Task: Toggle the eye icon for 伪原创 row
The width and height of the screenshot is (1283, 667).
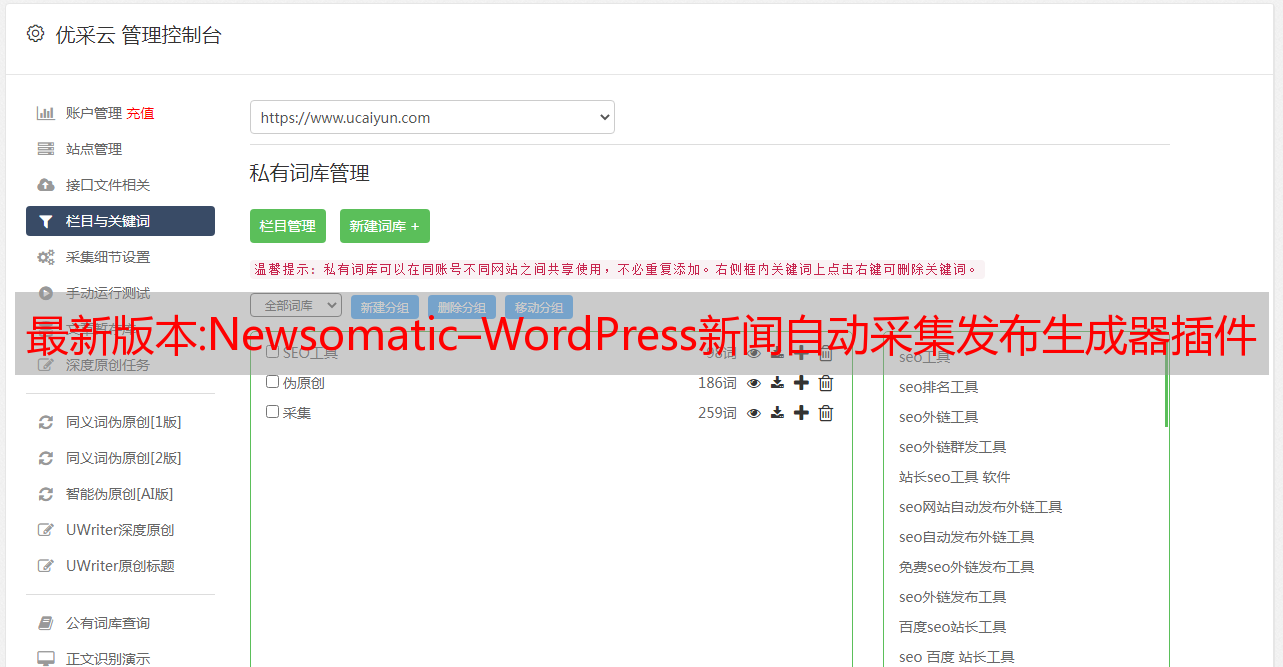Action: (754, 383)
